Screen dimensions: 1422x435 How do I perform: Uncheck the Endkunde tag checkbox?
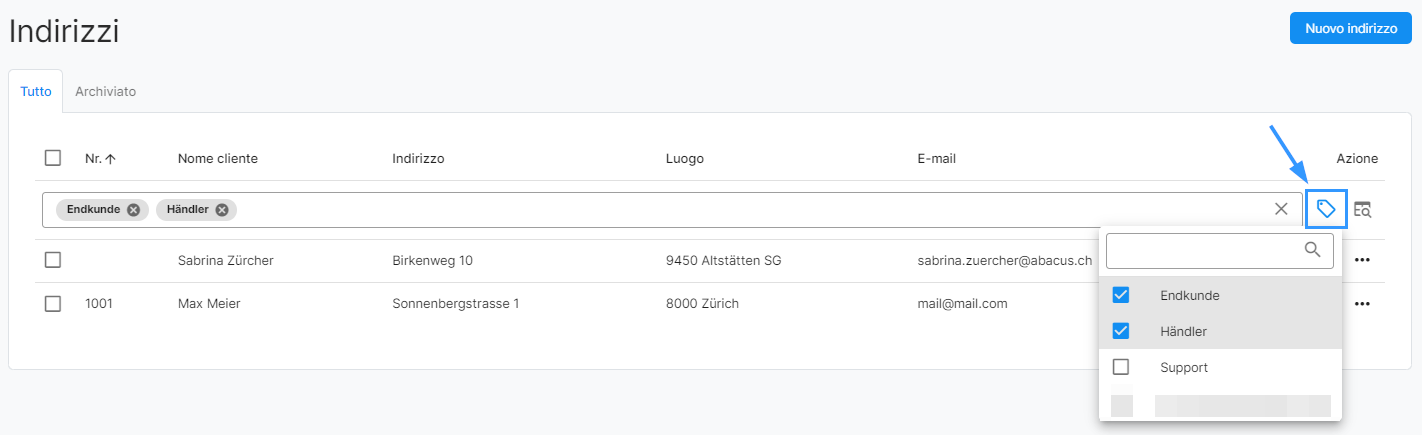(x=1121, y=295)
